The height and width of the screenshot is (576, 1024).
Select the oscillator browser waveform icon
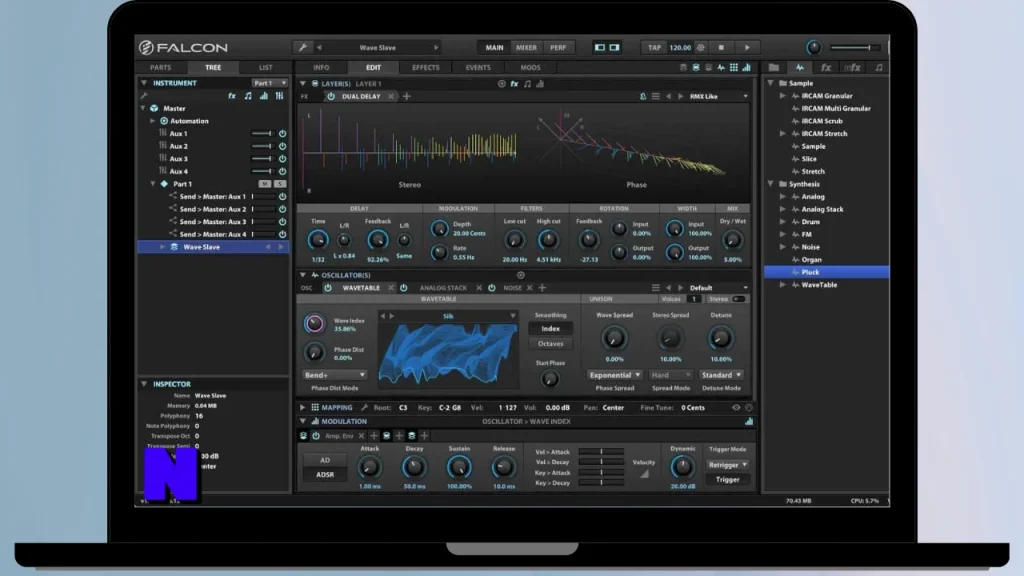(800, 67)
